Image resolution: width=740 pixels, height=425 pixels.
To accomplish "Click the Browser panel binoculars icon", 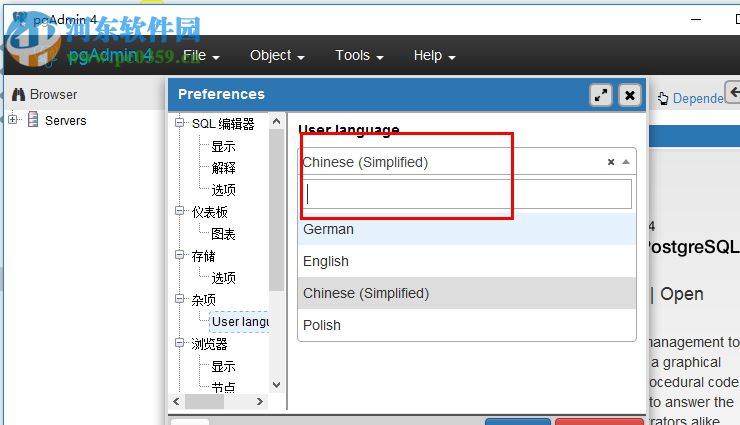I will pos(18,94).
